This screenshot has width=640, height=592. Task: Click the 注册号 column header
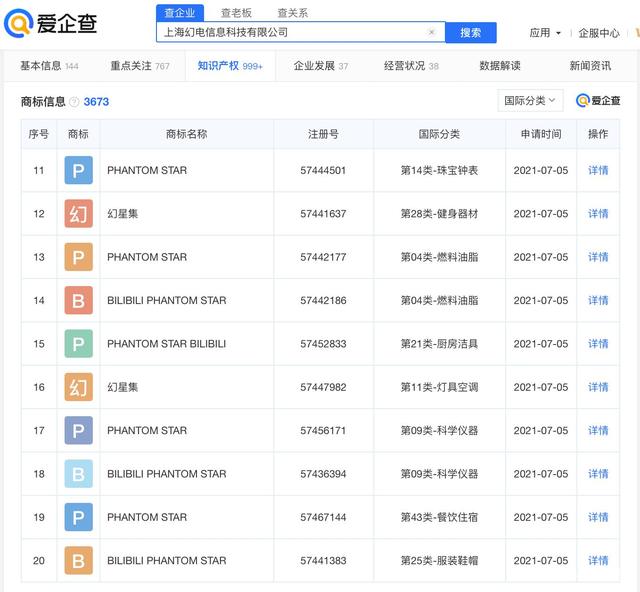point(323,134)
